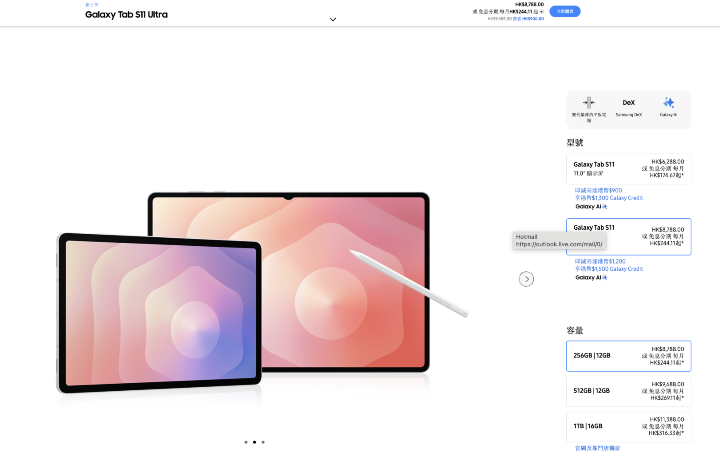Click the Galaxy AI sparkle feature icon
The image size is (720, 460).
pos(668,103)
